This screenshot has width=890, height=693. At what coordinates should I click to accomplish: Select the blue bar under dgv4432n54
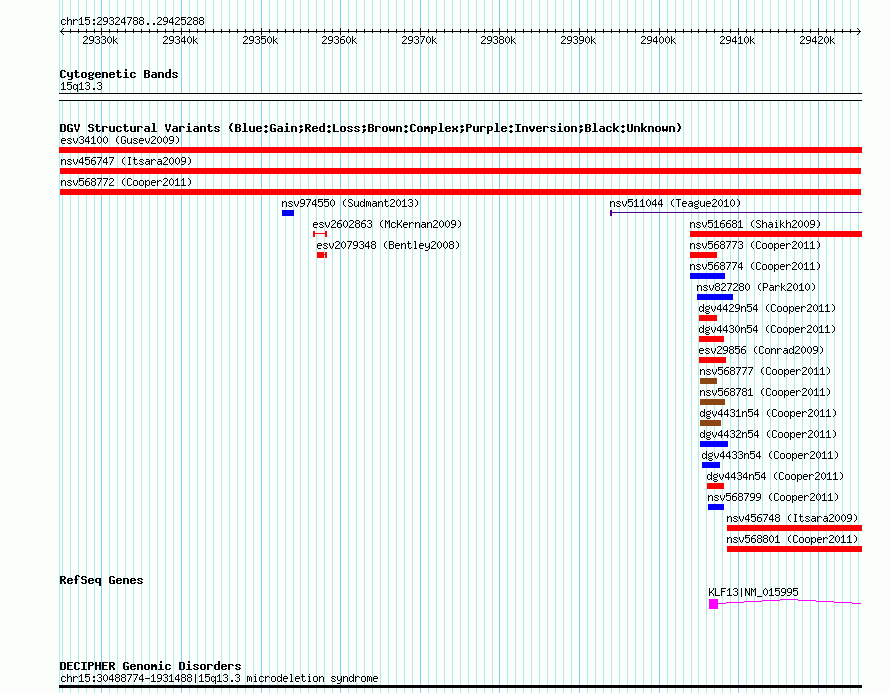[713, 444]
